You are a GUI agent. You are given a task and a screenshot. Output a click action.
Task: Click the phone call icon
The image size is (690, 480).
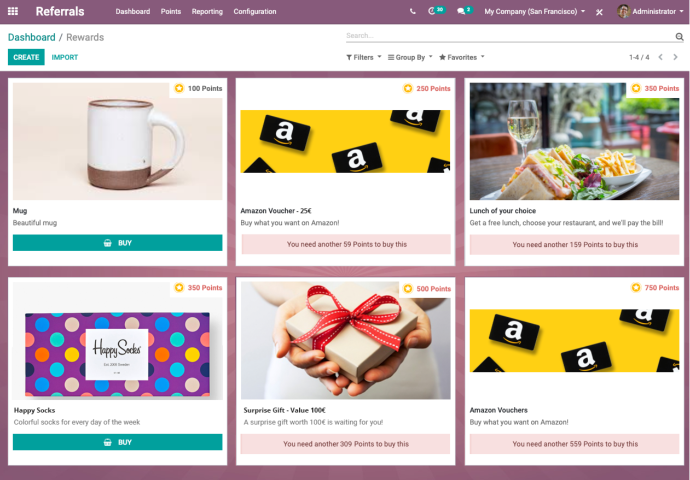(x=412, y=11)
